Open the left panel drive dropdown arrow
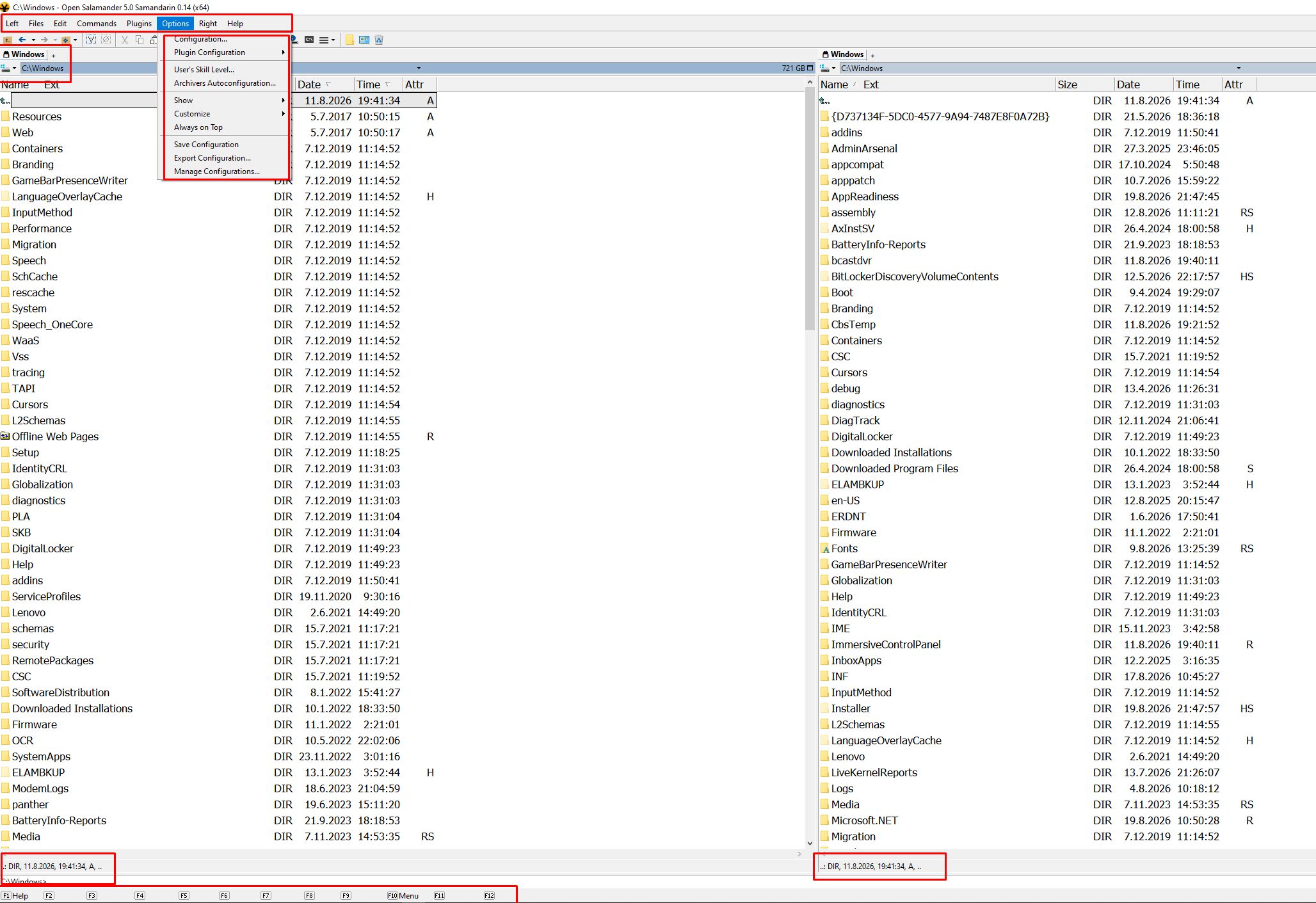The width and height of the screenshot is (1316, 903). [x=14, y=68]
